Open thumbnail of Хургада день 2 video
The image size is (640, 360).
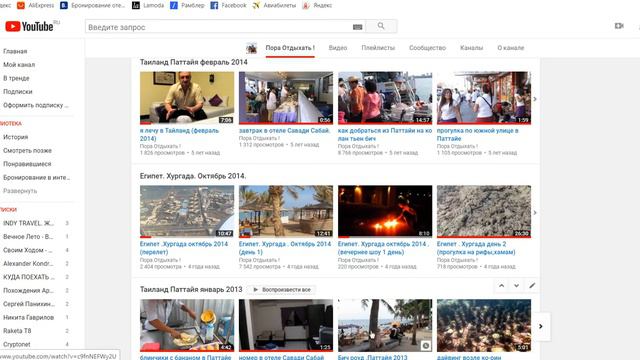tap(484, 211)
